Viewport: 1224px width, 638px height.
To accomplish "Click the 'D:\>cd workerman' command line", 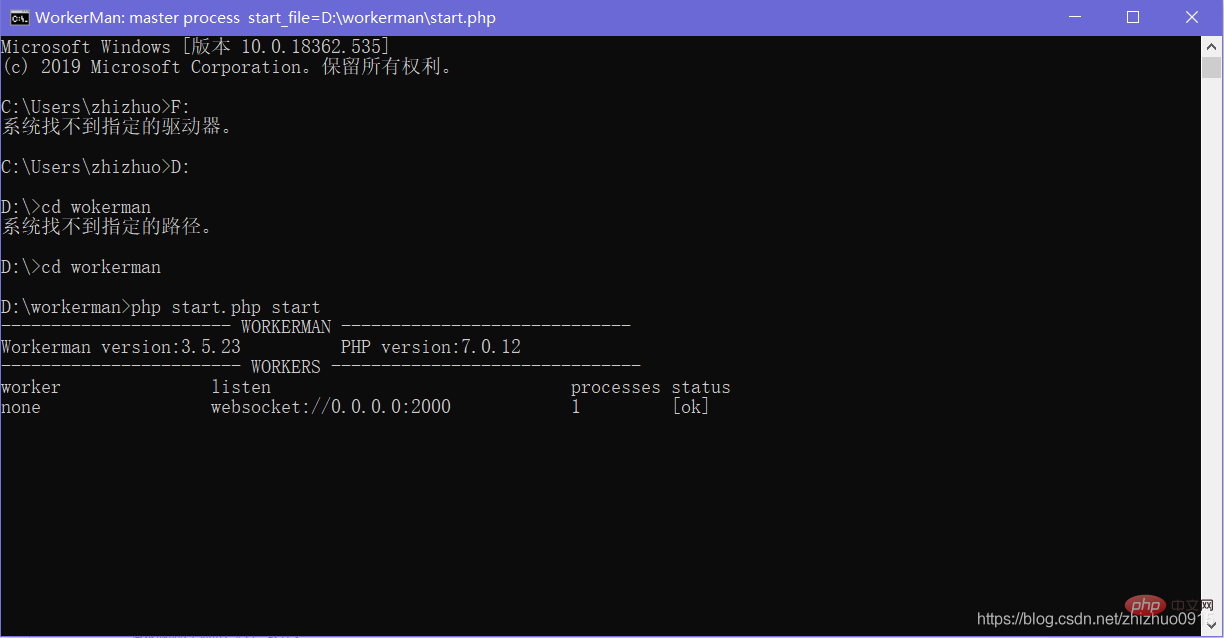I will point(81,267).
